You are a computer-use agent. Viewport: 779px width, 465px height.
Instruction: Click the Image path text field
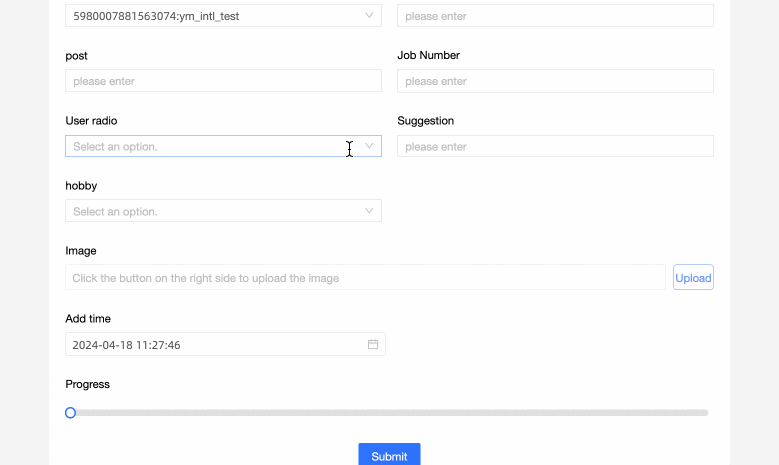[x=365, y=278]
